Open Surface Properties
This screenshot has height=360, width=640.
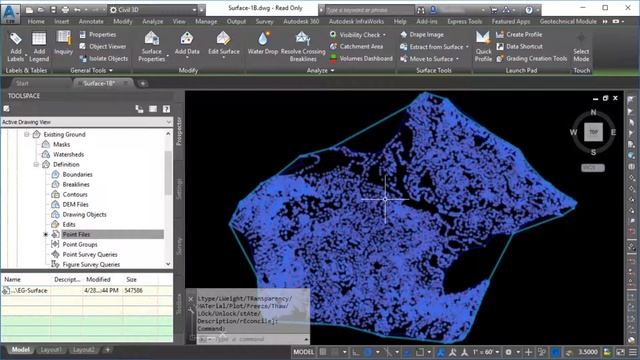click(x=151, y=47)
